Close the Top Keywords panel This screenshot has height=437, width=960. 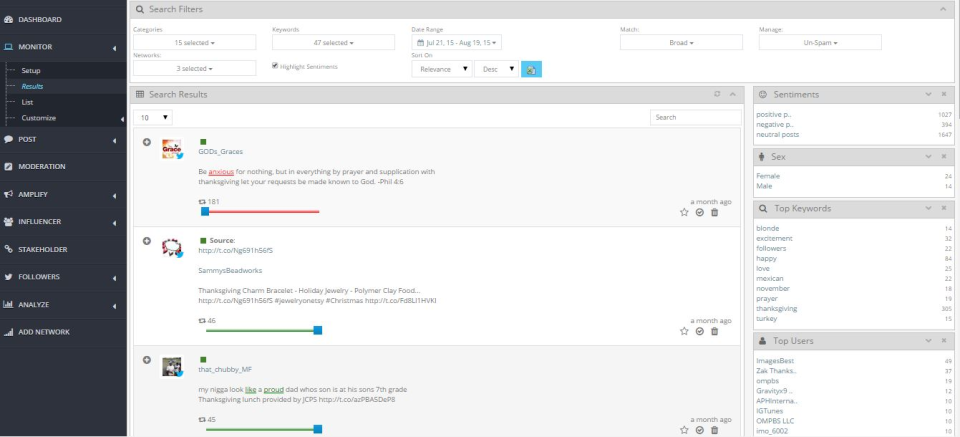(x=943, y=208)
